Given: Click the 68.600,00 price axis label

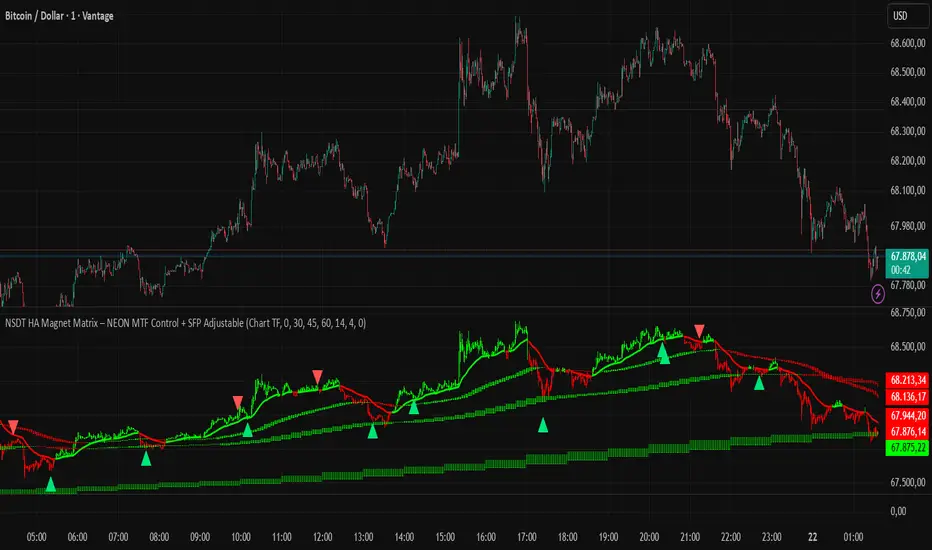Looking at the screenshot, I should (908, 43).
